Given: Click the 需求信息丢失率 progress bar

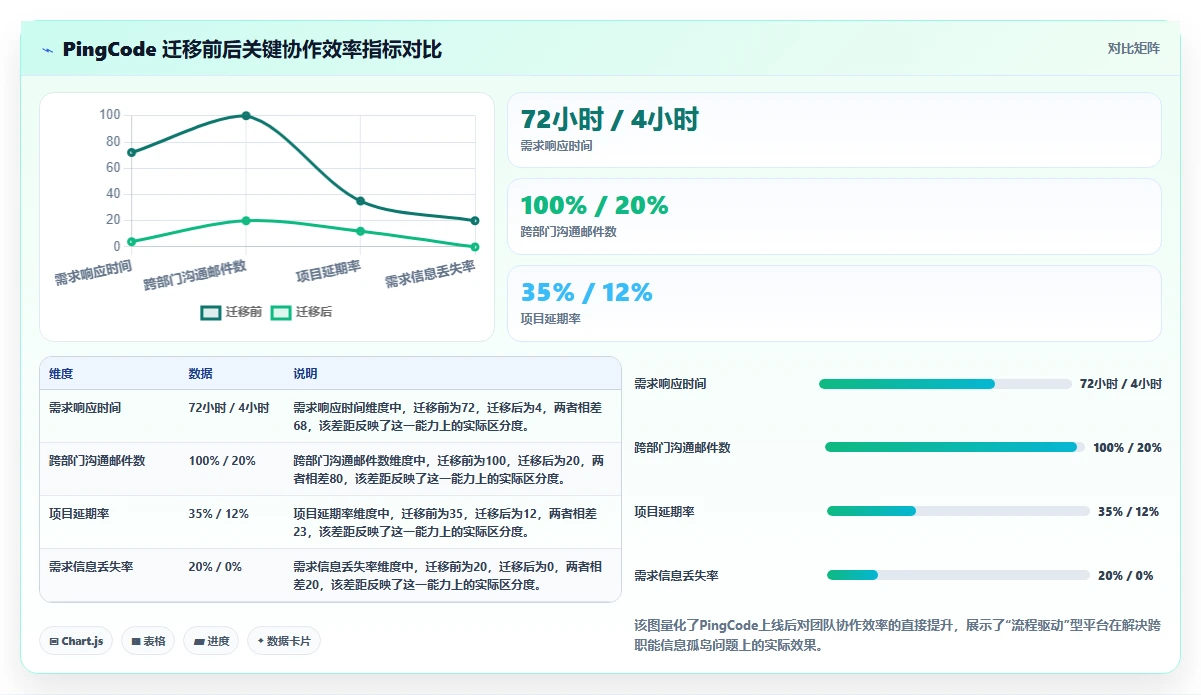Looking at the screenshot, I should click(x=958, y=576).
